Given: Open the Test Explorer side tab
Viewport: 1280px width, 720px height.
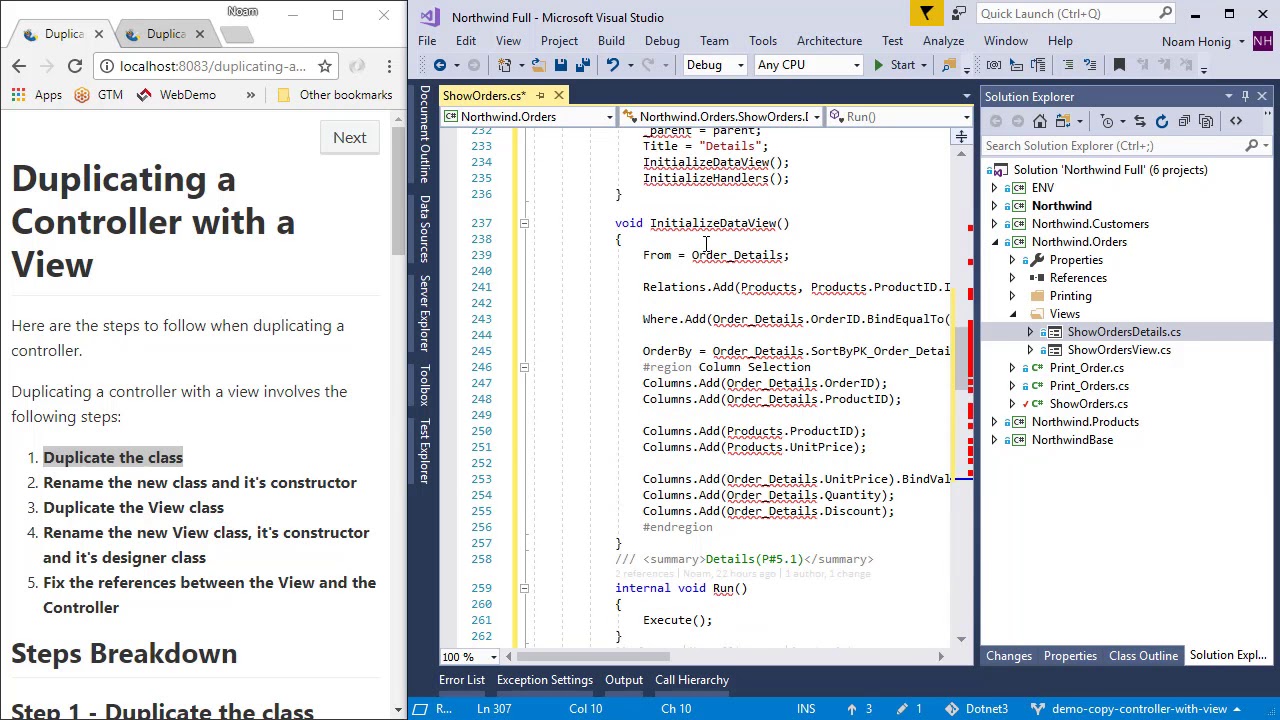Looking at the screenshot, I should pyautogui.click(x=425, y=452).
